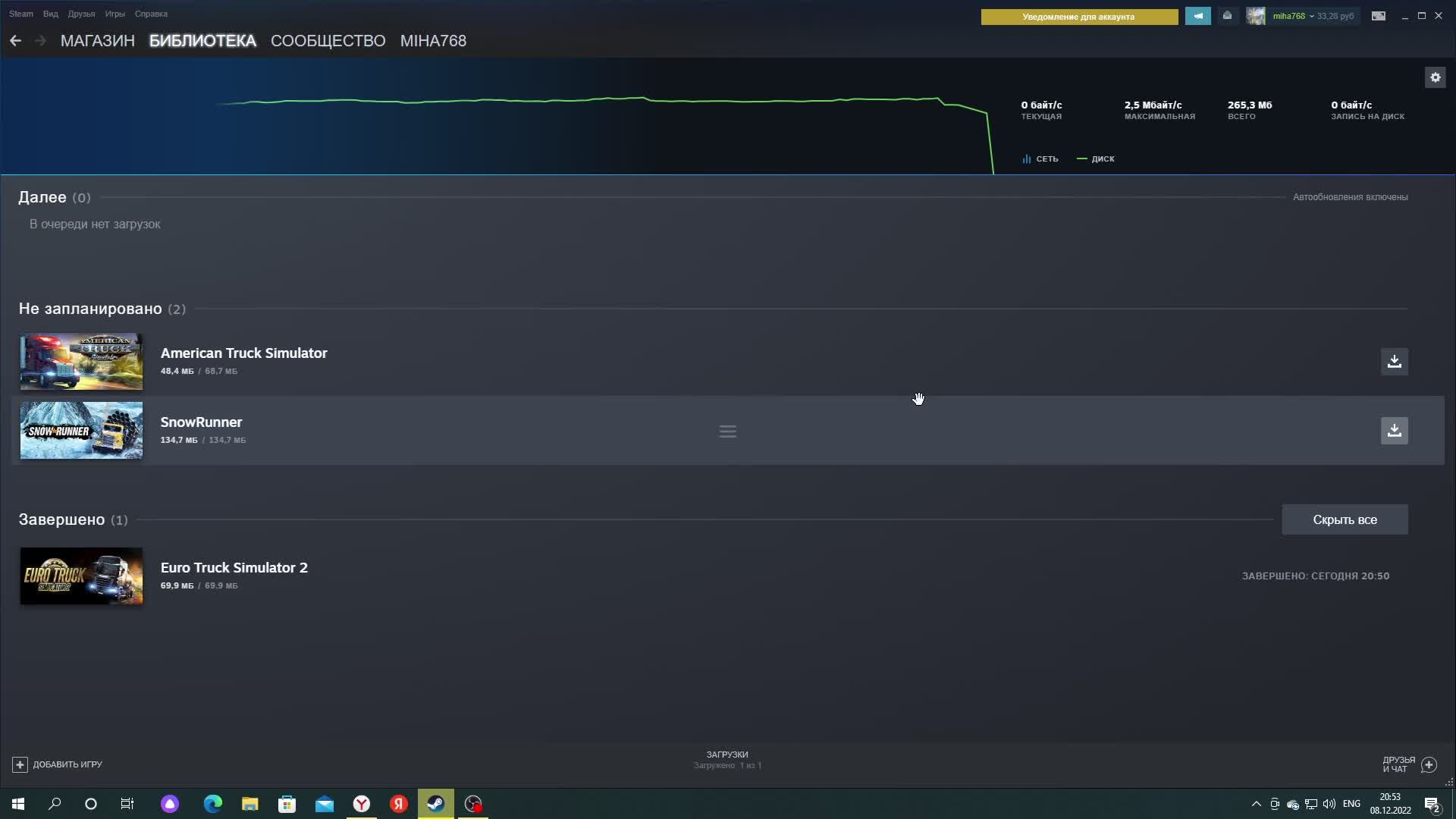Open the МАГАЗИН tab
The image size is (1456, 819).
pyautogui.click(x=97, y=41)
